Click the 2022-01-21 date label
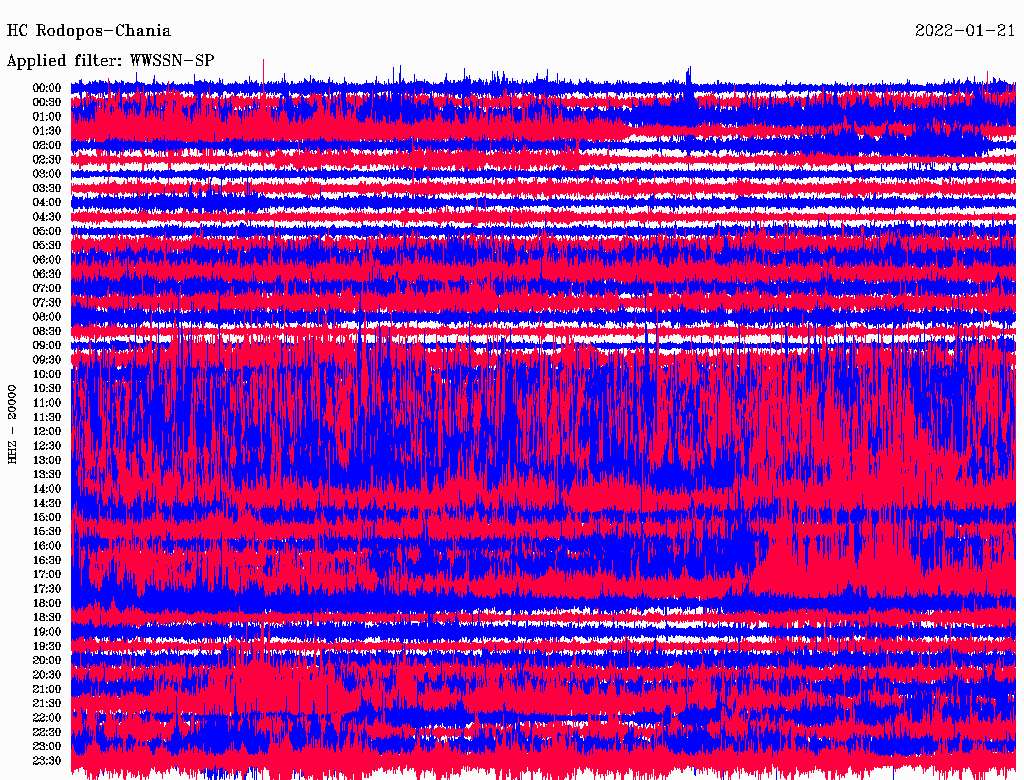The height and width of the screenshot is (780, 1024). pyautogui.click(x=965, y=31)
